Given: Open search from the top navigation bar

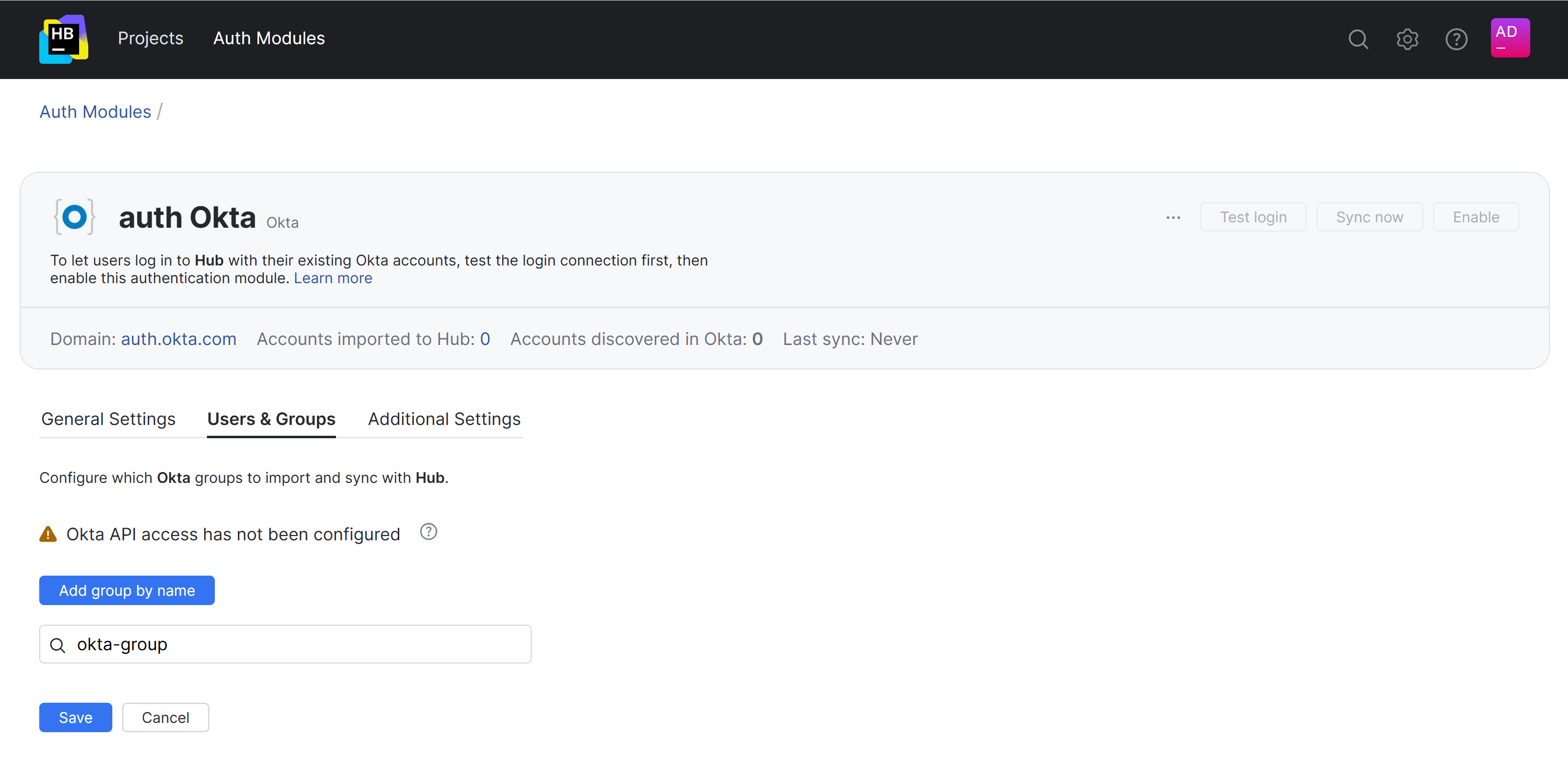Looking at the screenshot, I should point(1358,39).
